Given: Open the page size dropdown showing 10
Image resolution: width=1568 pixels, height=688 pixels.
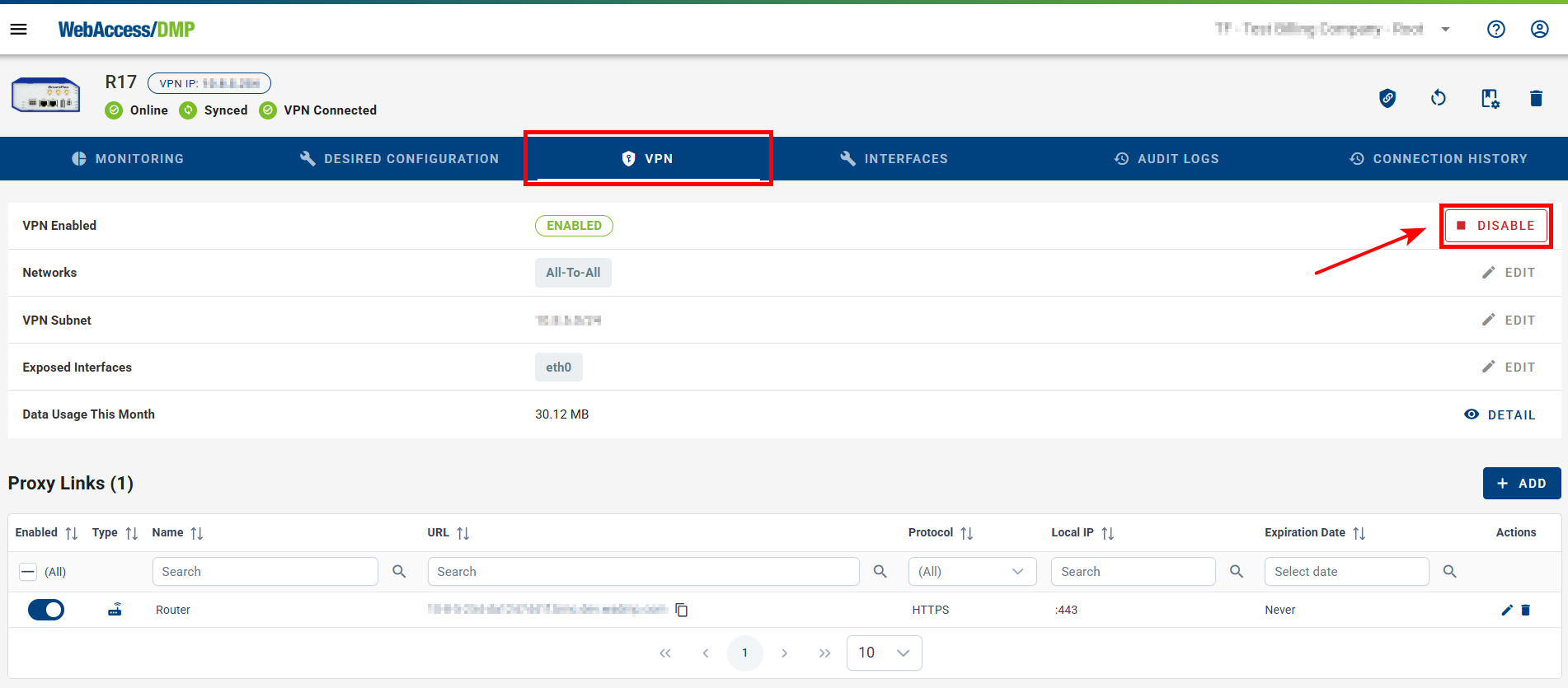Looking at the screenshot, I should (884, 653).
